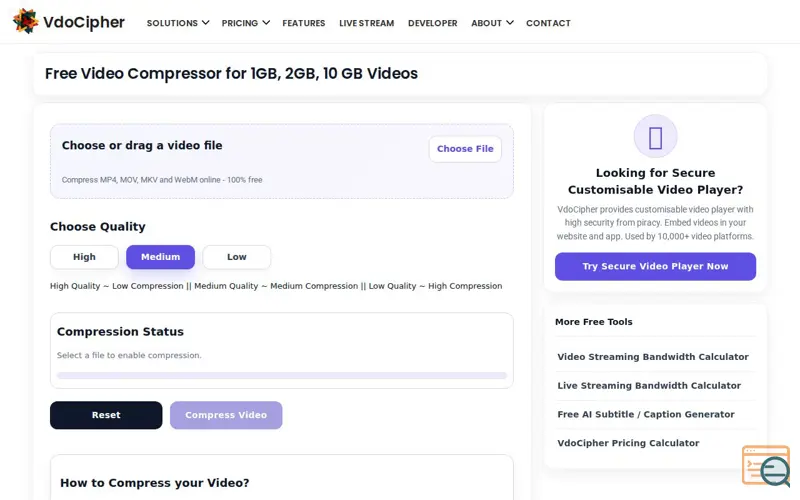The height and width of the screenshot is (500, 800).
Task: Open the chat widget icon at bottom right
Action: pyautogui.click(x=766, y=466)
